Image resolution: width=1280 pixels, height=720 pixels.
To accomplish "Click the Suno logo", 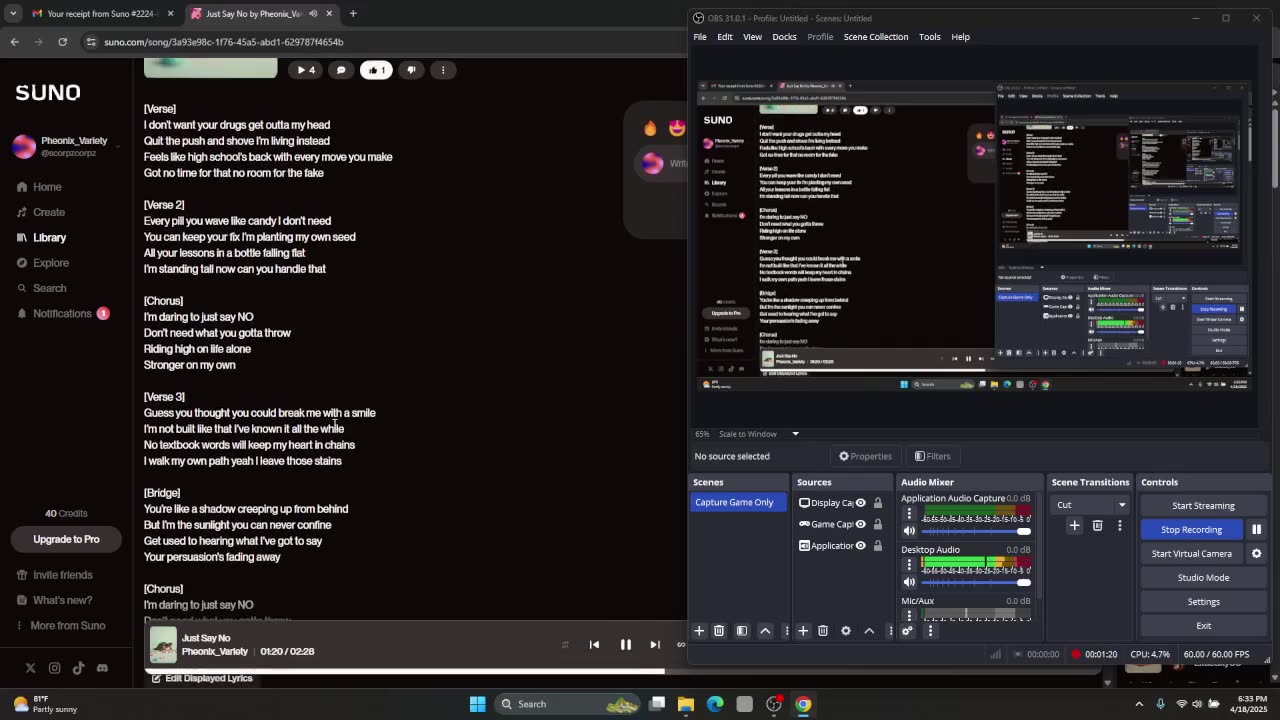I will point(47,92).
